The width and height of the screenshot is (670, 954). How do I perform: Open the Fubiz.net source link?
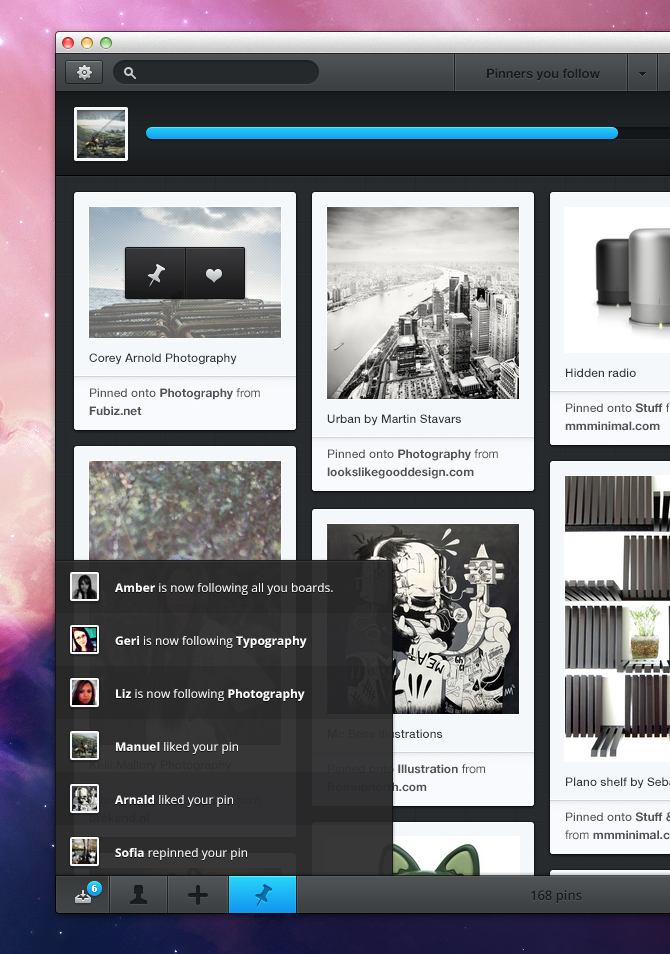click(115, 411)
